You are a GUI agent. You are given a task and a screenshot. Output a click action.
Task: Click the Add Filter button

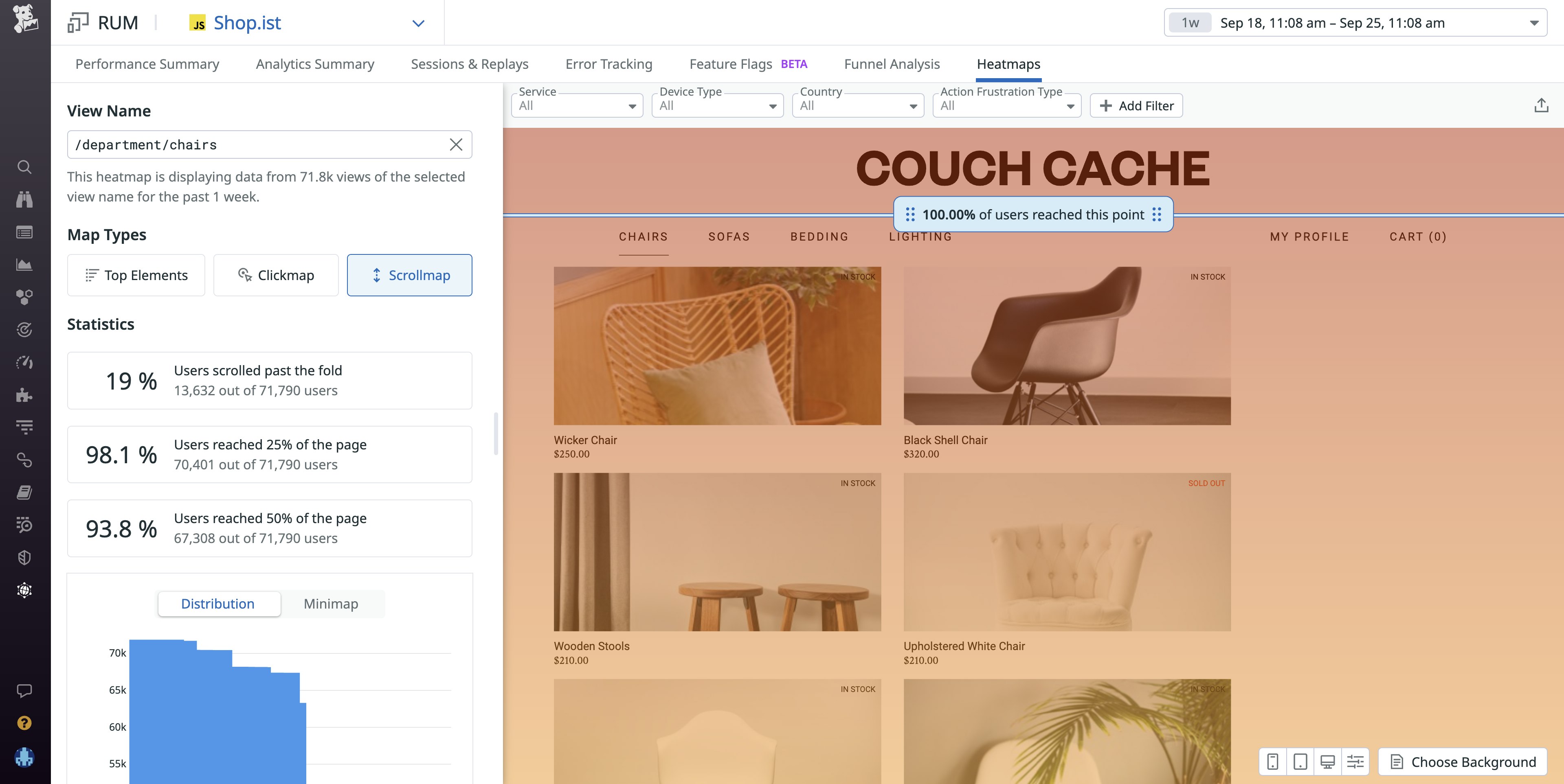(1136, 105)
